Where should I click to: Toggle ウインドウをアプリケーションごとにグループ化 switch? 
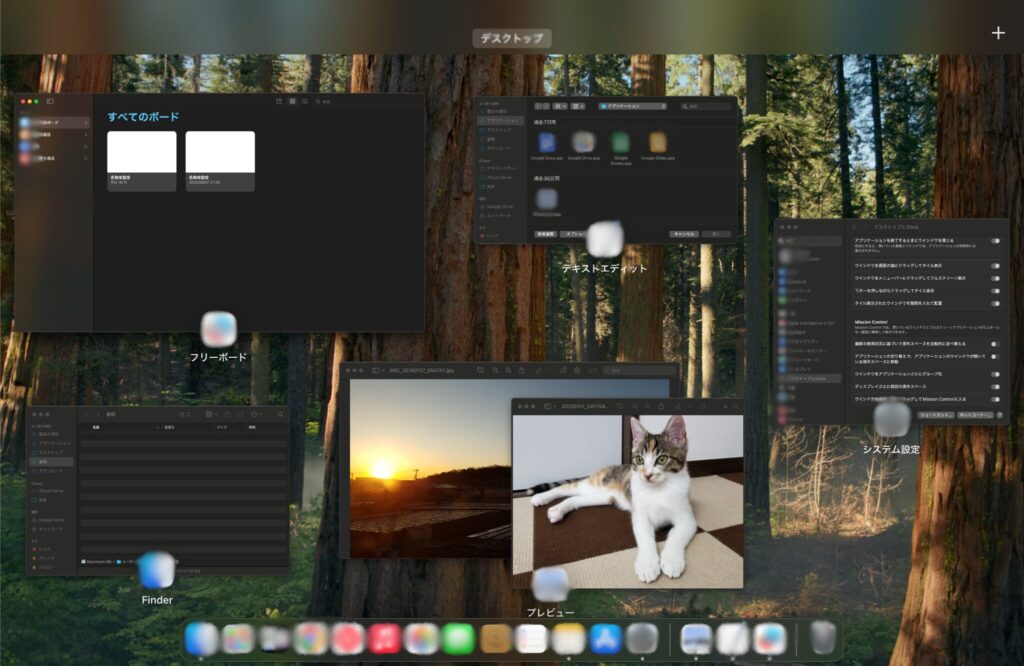(x=995, y=374)
